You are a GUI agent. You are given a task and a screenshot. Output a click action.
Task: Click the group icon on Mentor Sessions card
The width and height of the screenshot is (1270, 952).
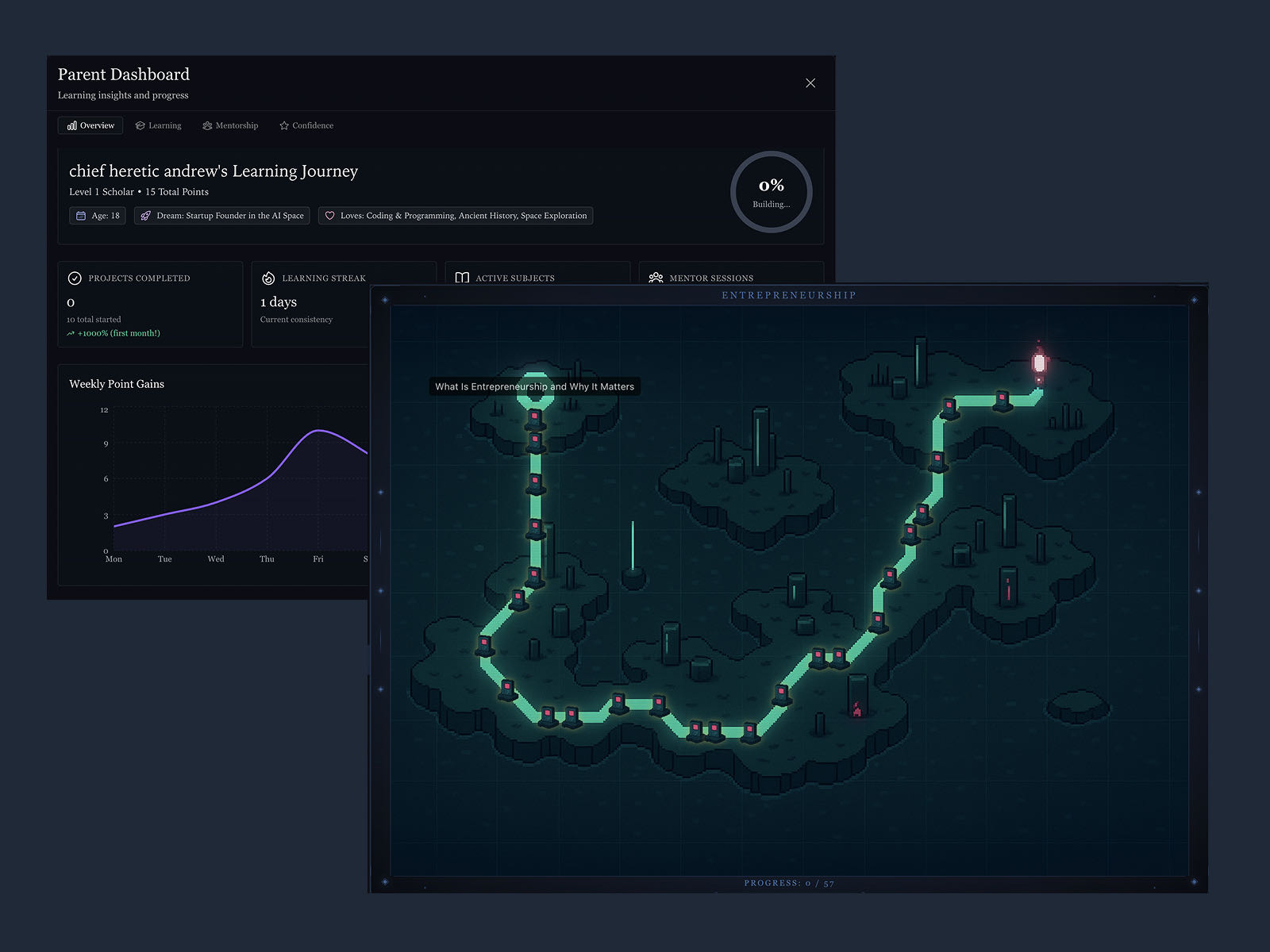coord(656,278)
